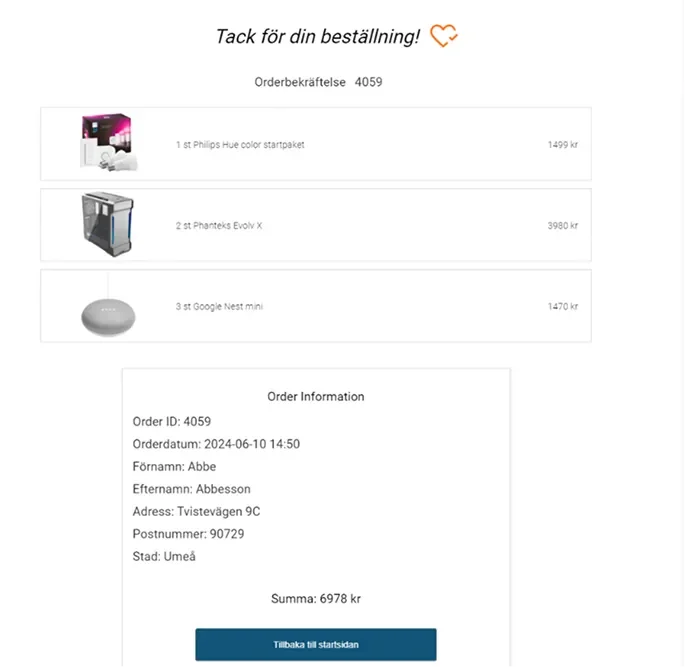This screenshot has height=667, width=689.
Task: Click the orange heart checkmark icon
Action: [x=444, y=36]
